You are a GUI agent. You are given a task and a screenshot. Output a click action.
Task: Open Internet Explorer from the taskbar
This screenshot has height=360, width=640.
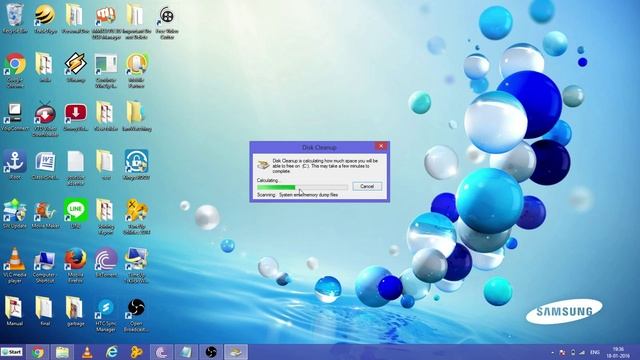click(111, 352)
